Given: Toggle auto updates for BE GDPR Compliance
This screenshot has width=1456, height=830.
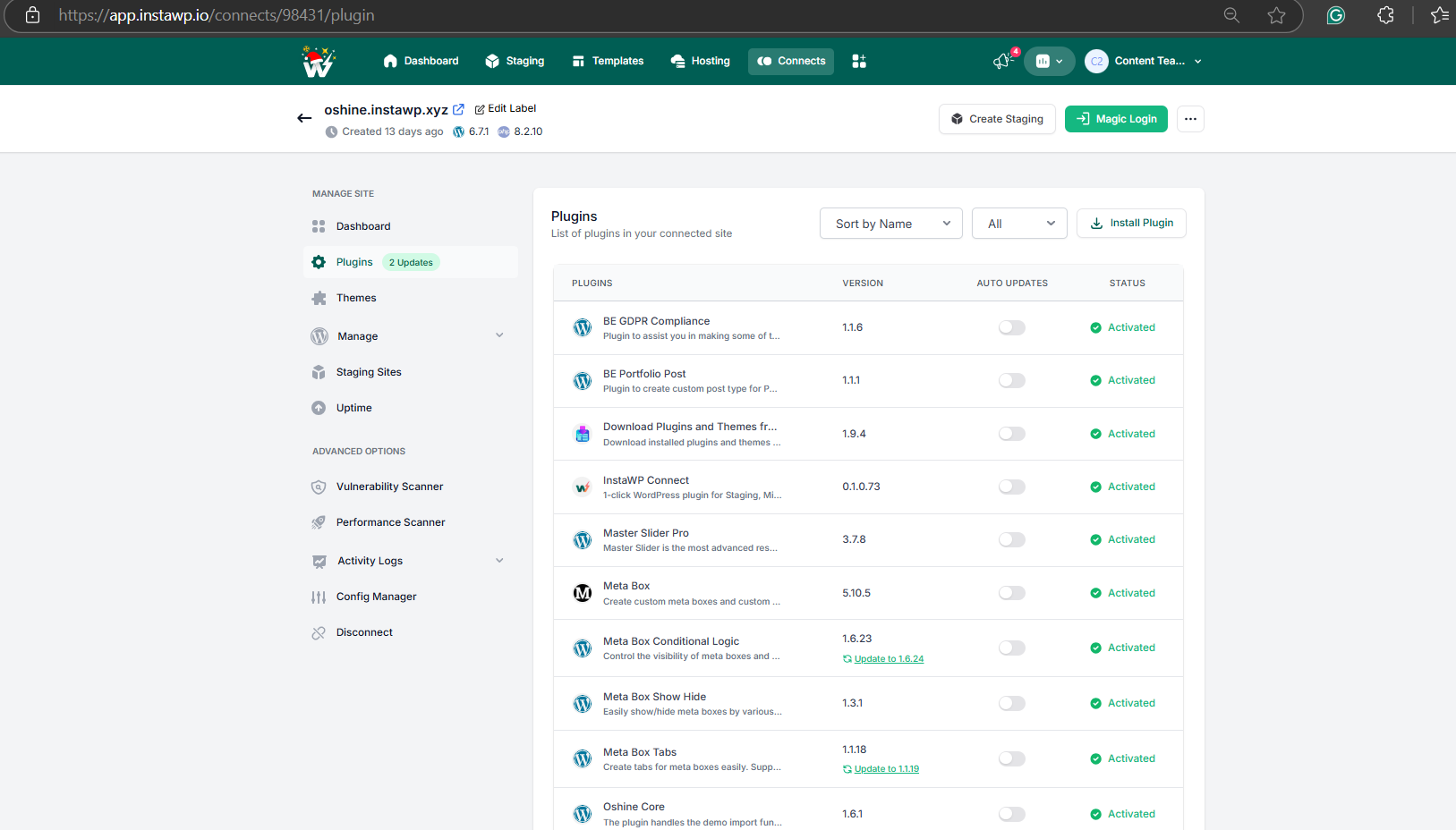Looking at the screenshot, I should 1012,327.
